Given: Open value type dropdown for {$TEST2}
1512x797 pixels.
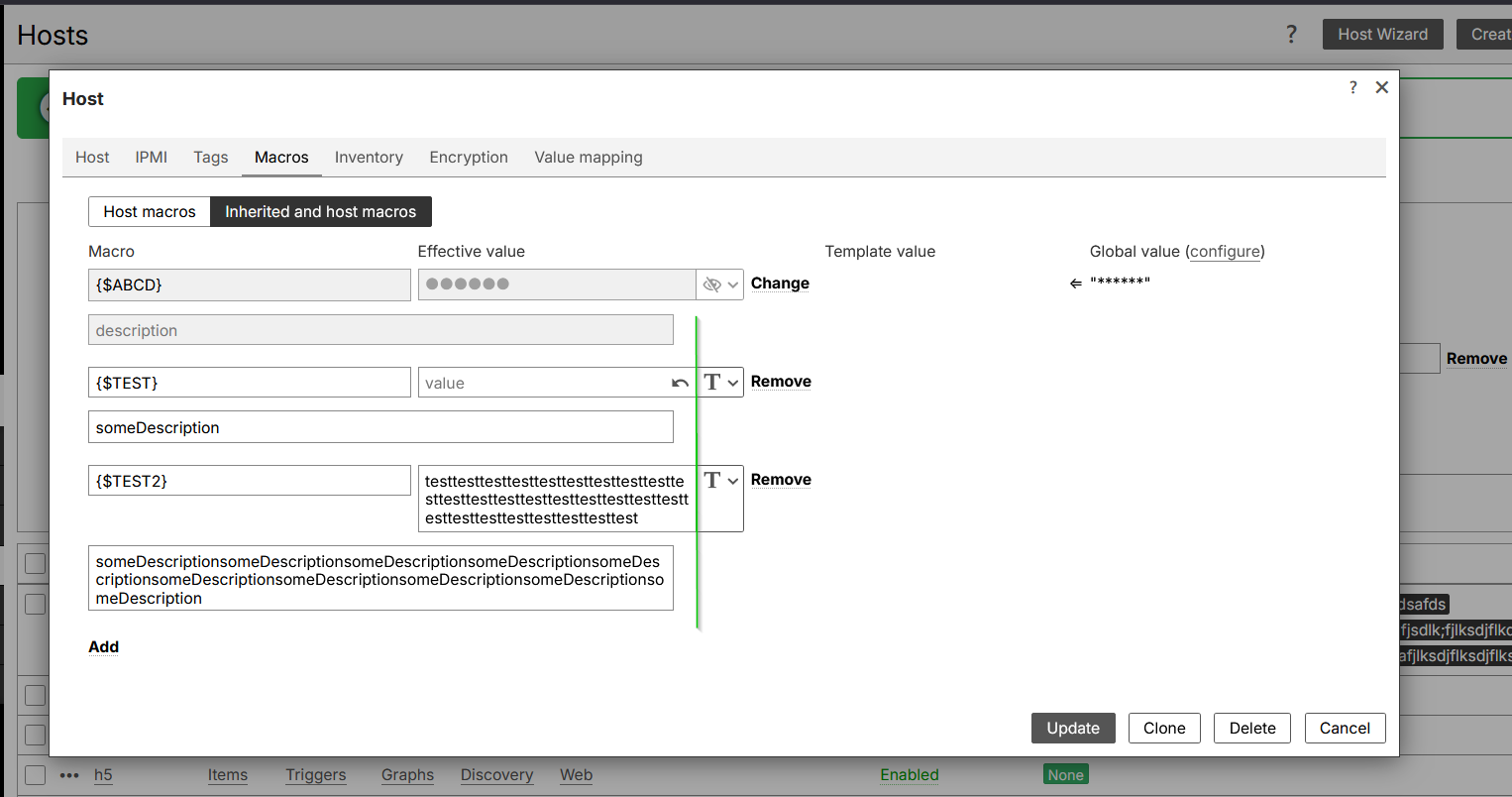Looking at the screenshot, I should pos(720,480).
